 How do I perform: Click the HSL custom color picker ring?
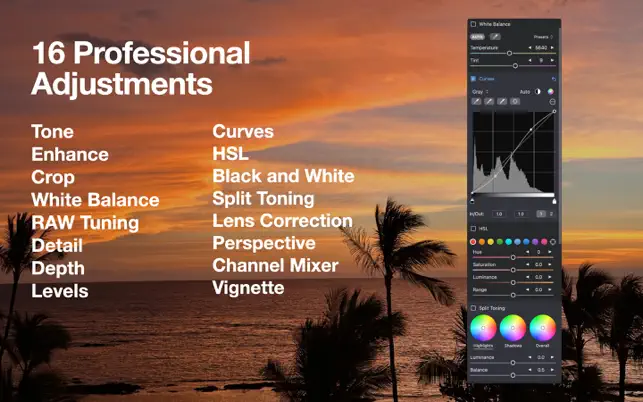(553, 242)
